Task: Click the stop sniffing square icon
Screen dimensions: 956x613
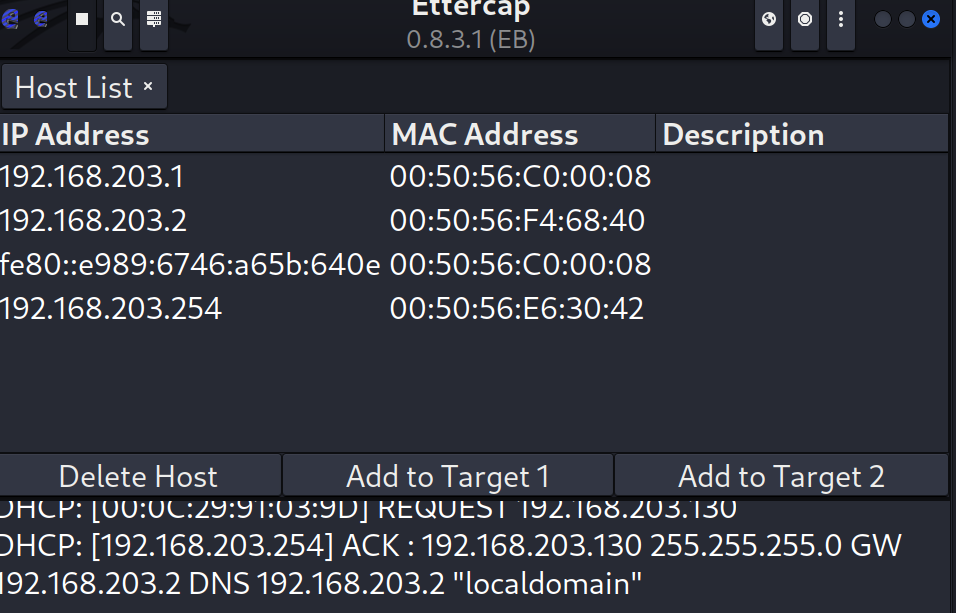Action: (82, 20)
